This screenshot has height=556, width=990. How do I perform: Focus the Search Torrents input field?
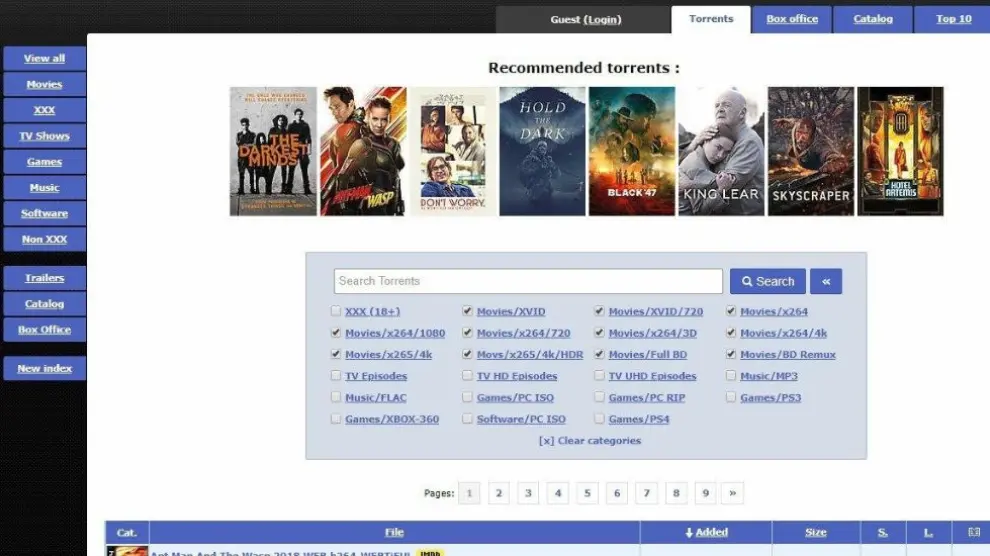click(x=528, y=281)
